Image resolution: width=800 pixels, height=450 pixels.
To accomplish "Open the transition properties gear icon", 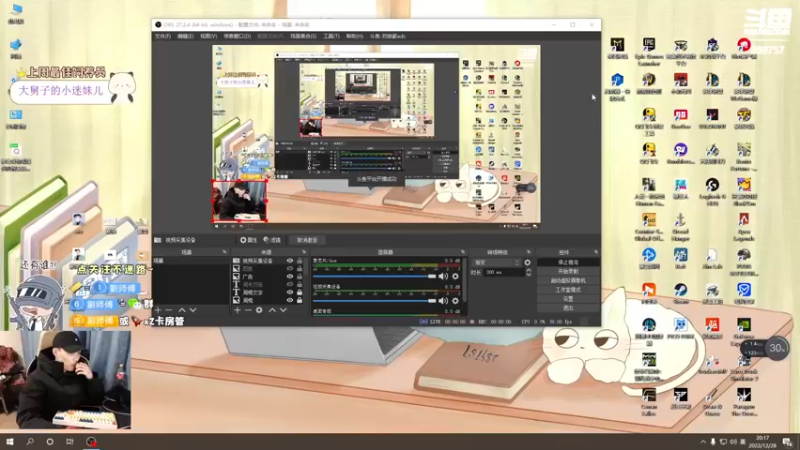I will (527, 262).
